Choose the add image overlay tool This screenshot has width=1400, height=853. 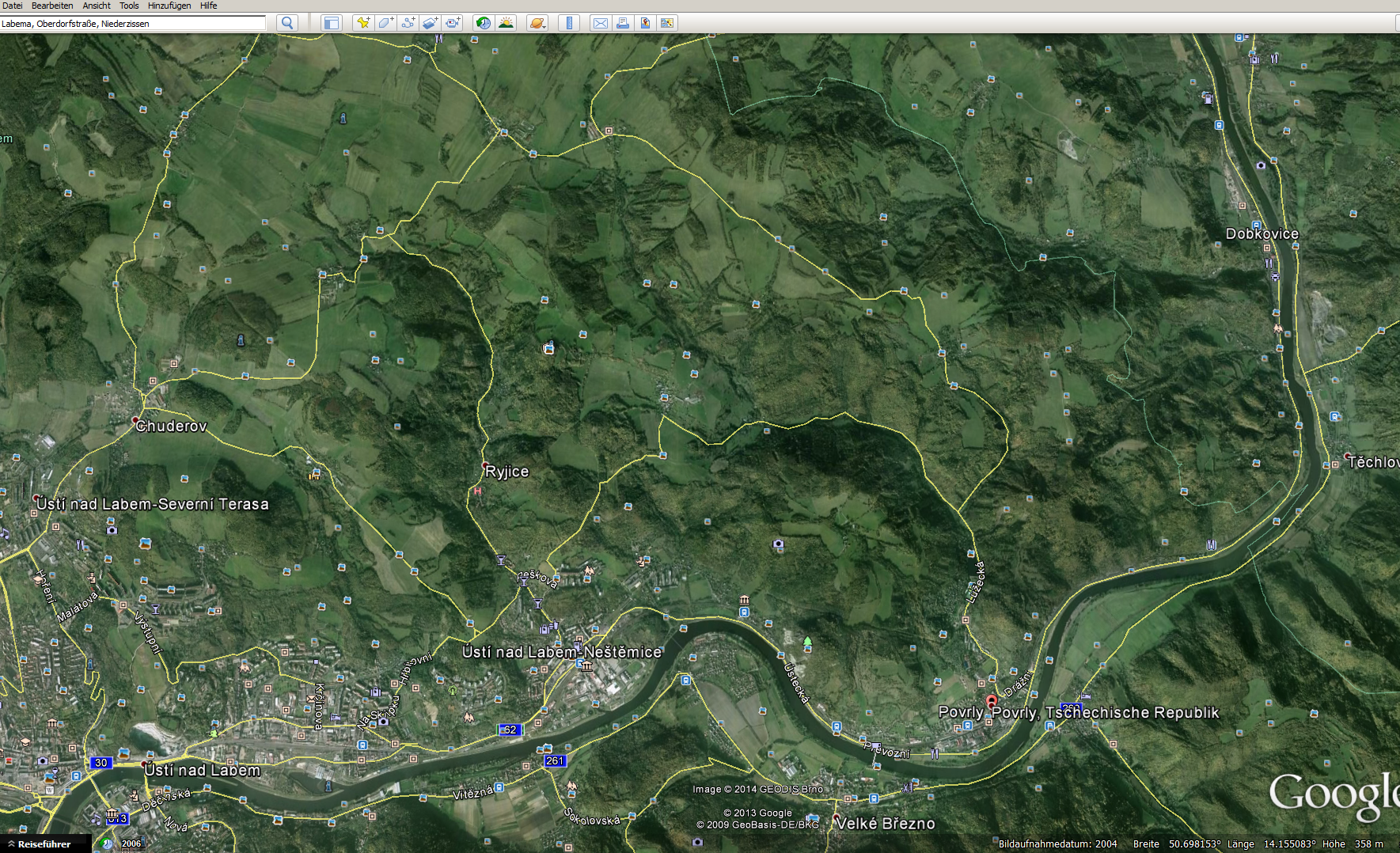point(430,23)
